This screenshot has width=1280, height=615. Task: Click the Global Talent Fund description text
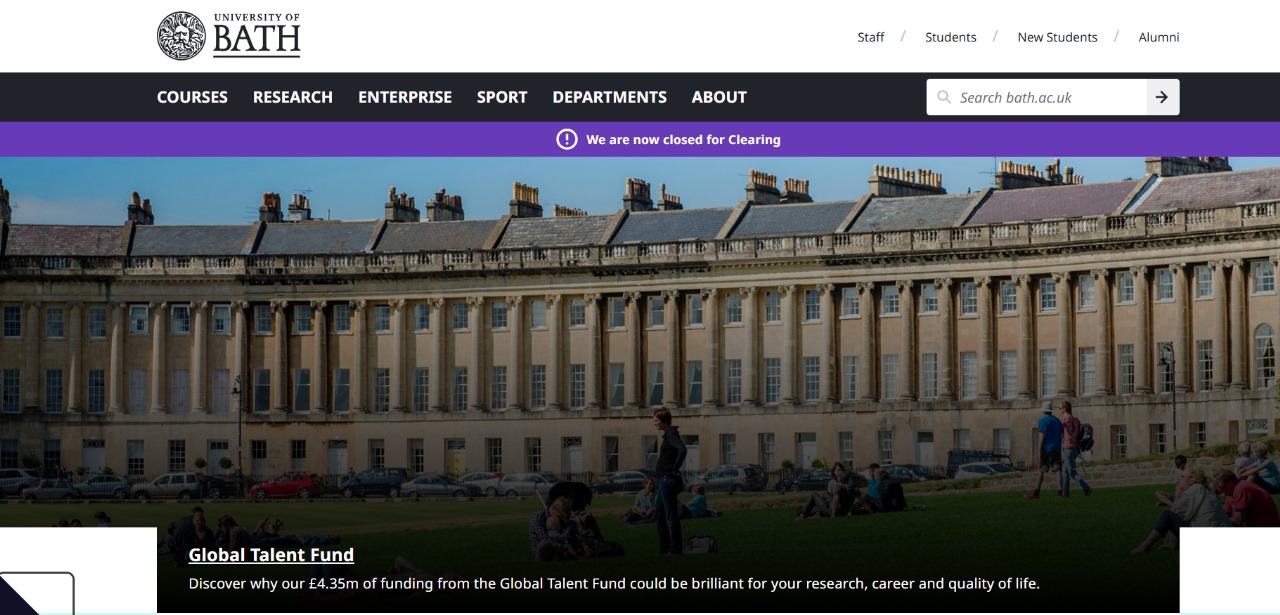tap(614, 583)
